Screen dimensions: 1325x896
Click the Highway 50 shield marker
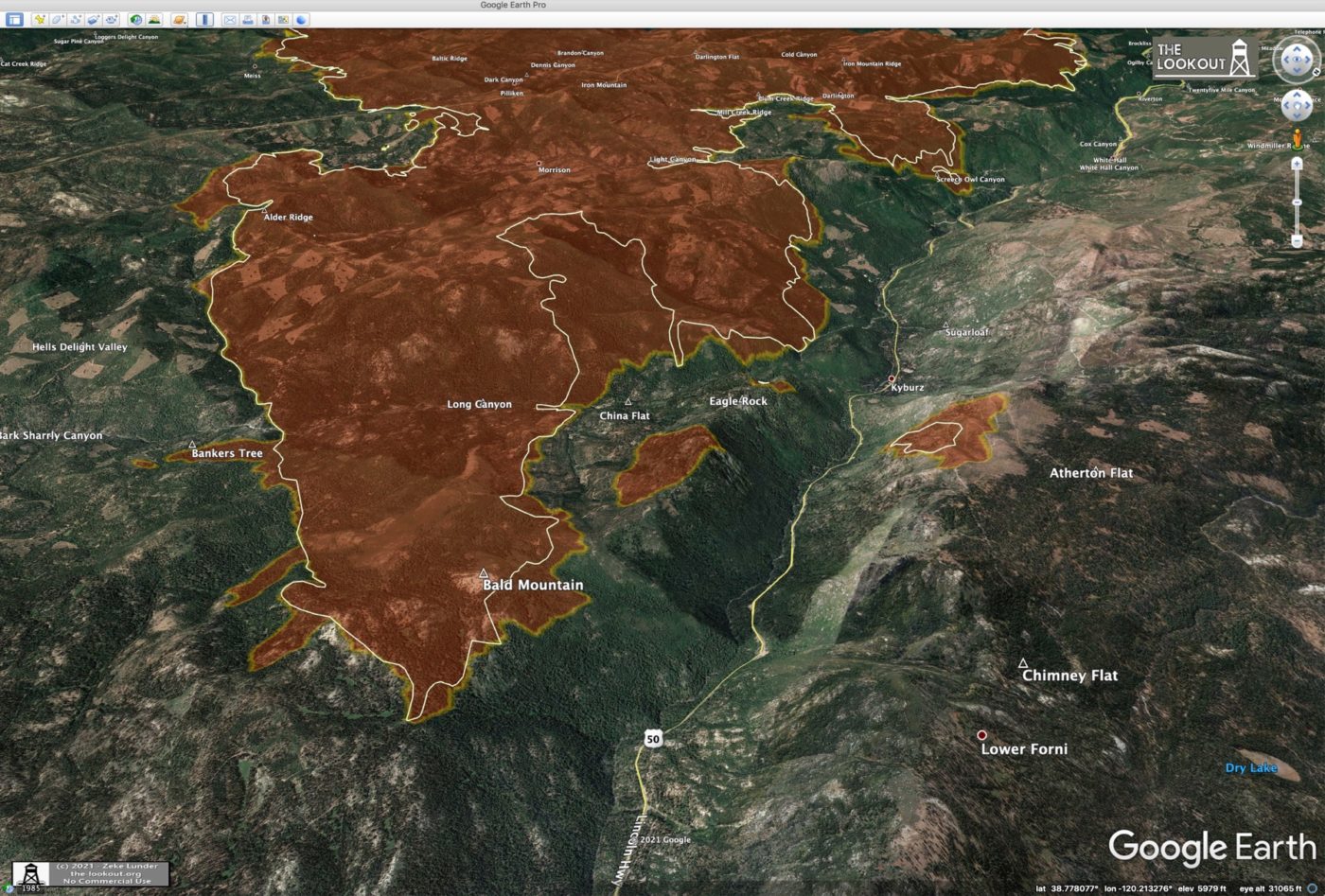pyautogui.click(x=653, y=738)
